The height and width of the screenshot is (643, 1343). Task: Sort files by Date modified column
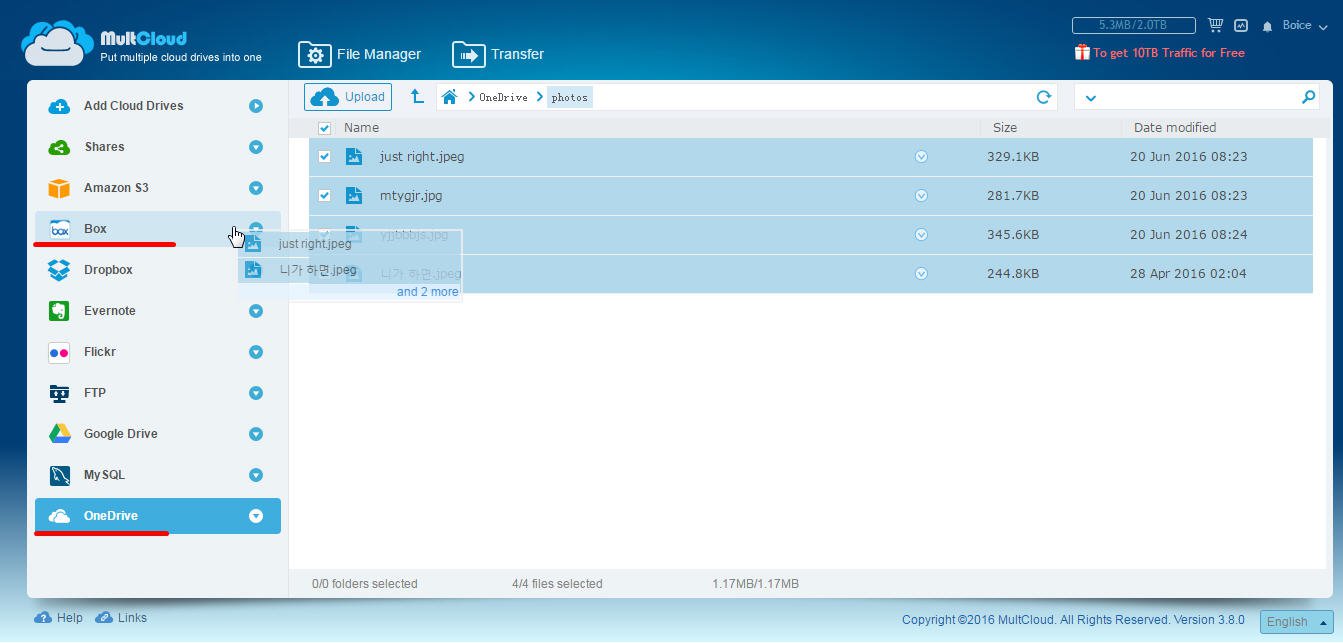coord(1174,128)
